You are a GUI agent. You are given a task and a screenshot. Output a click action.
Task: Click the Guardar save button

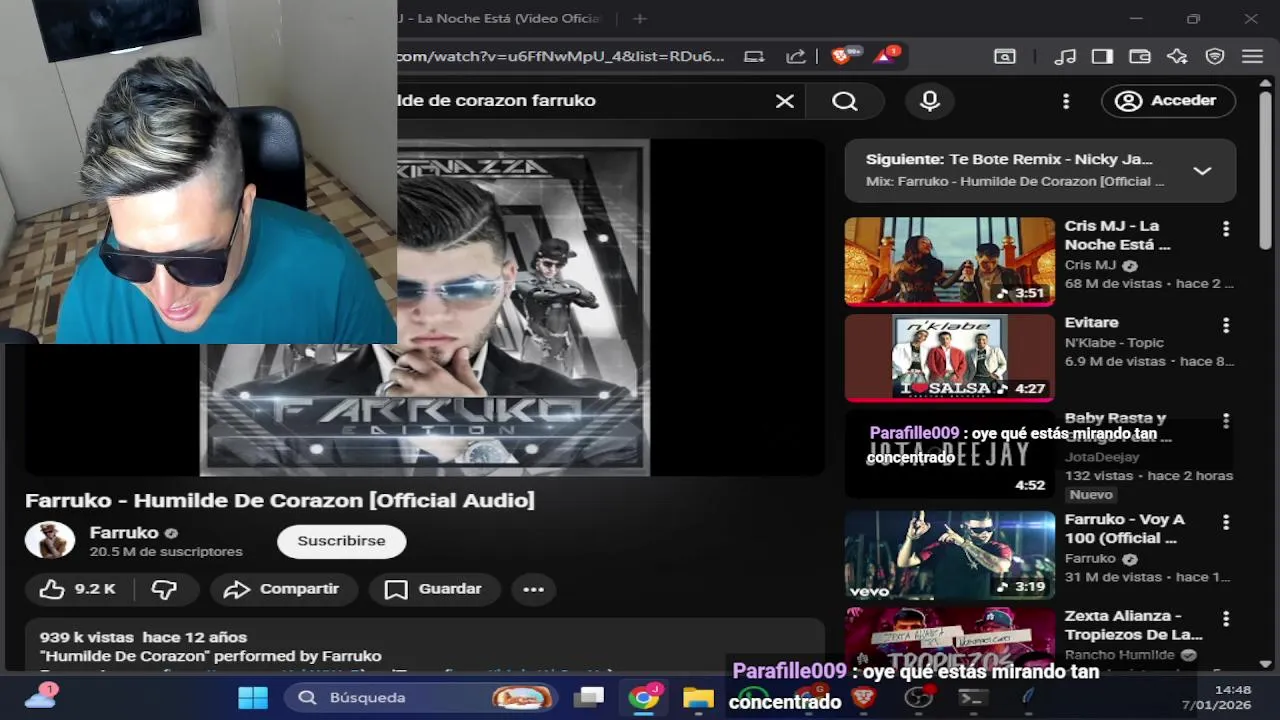pos(433,589)
